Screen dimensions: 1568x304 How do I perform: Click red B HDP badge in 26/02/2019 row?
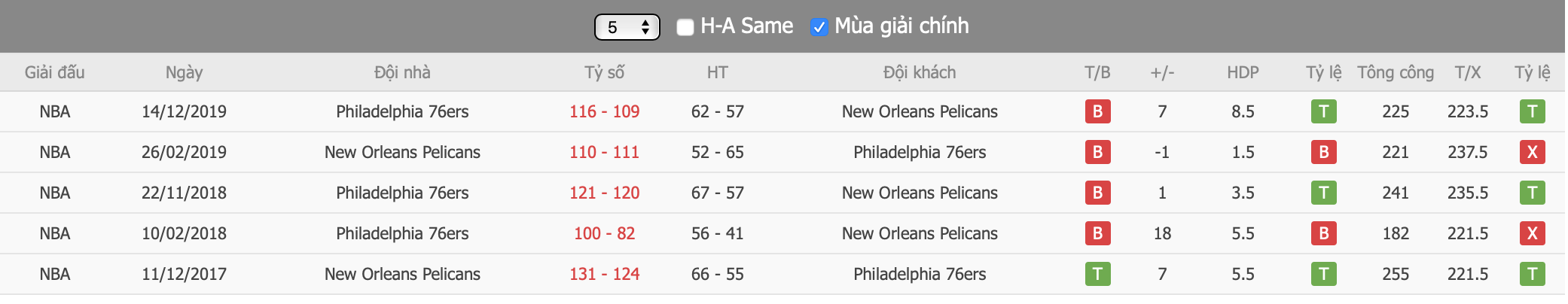[x=1324, y=152]
